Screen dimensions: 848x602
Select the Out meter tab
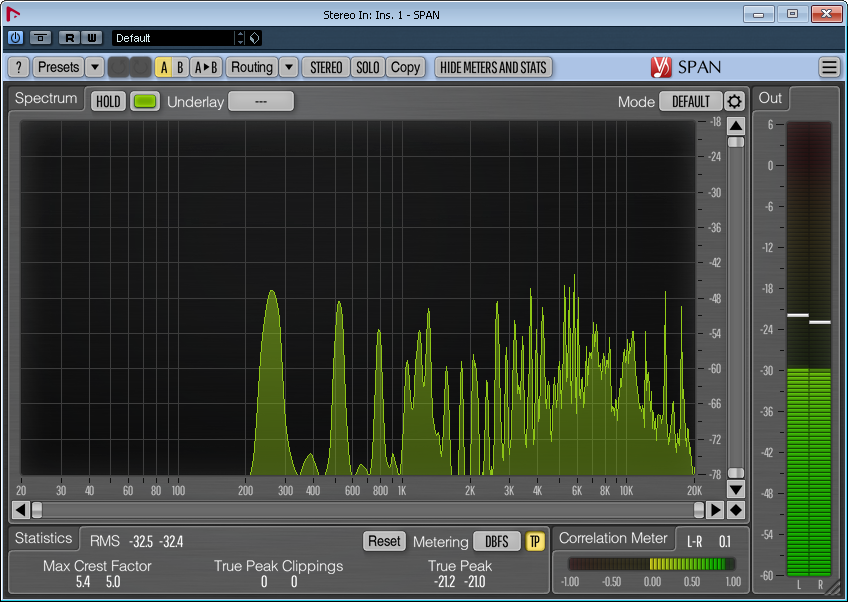[x=770, y=98]
